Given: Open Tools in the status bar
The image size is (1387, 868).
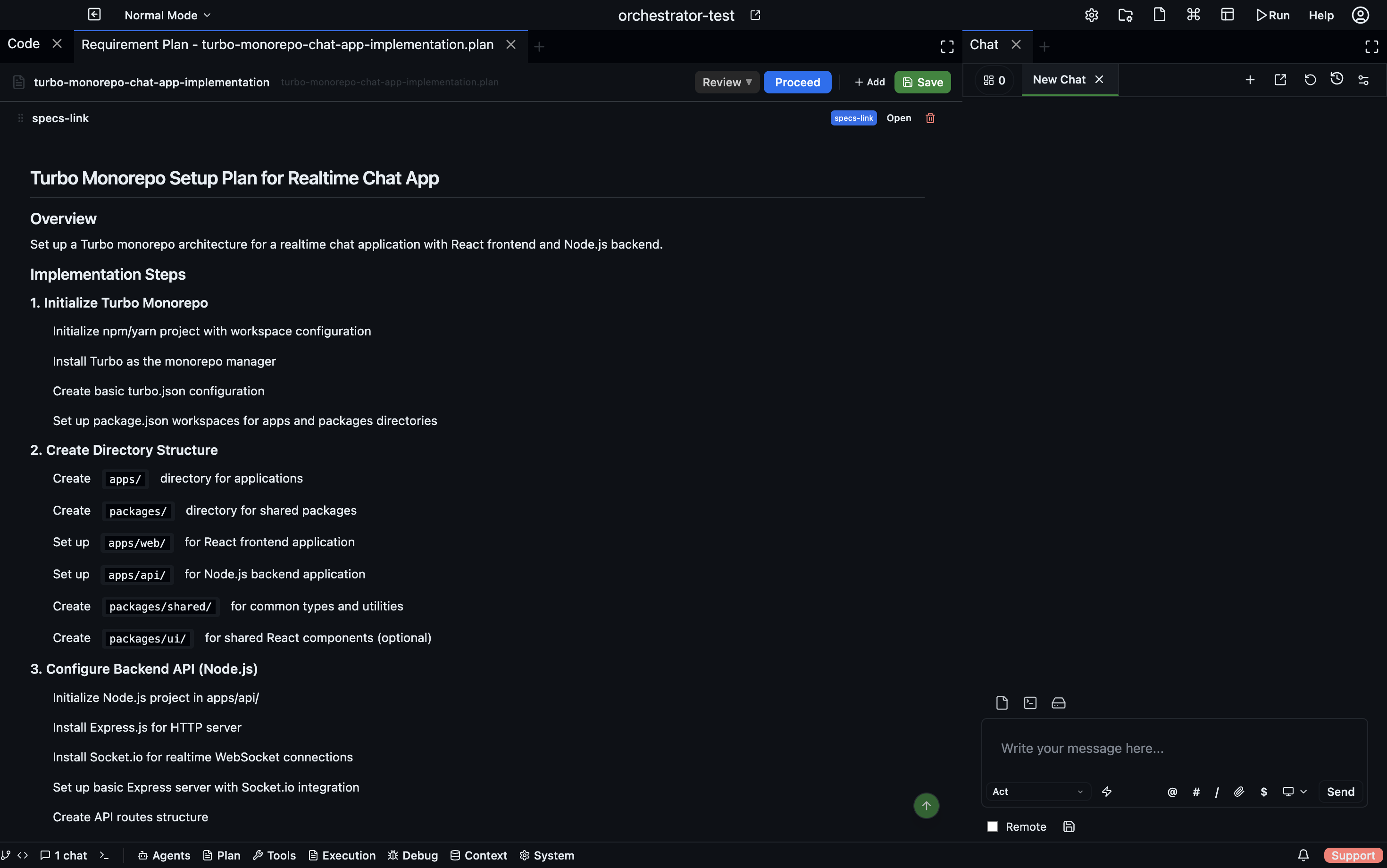Looking at the screenshot, I should 275,855.
